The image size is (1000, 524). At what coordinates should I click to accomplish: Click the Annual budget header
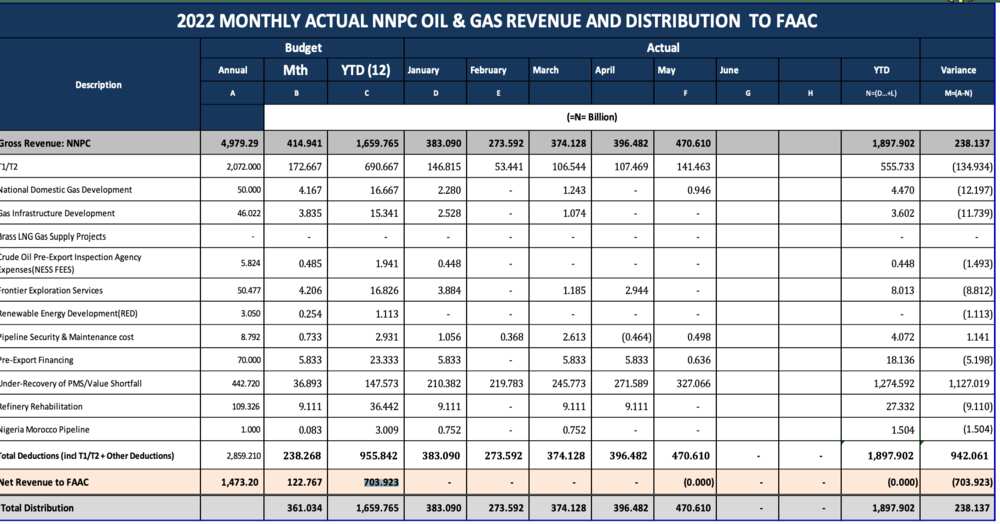(233, 70)
